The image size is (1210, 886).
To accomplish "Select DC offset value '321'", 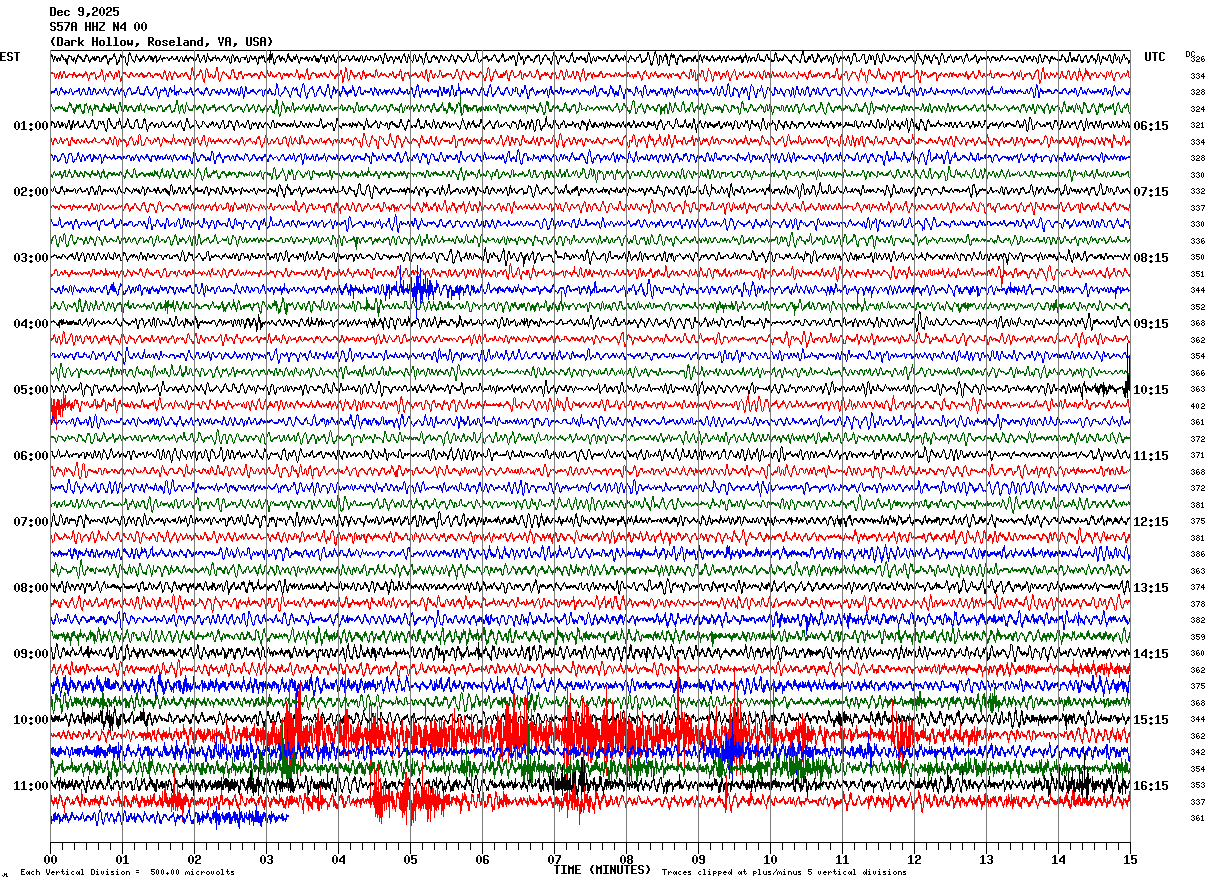I will point(1197,126).
